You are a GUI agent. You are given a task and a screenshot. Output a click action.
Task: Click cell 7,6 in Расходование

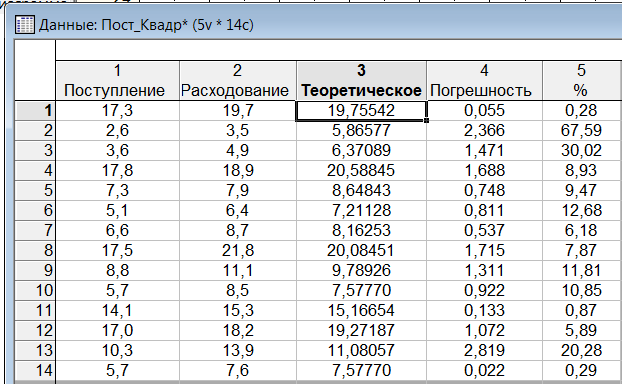(238, 371)
